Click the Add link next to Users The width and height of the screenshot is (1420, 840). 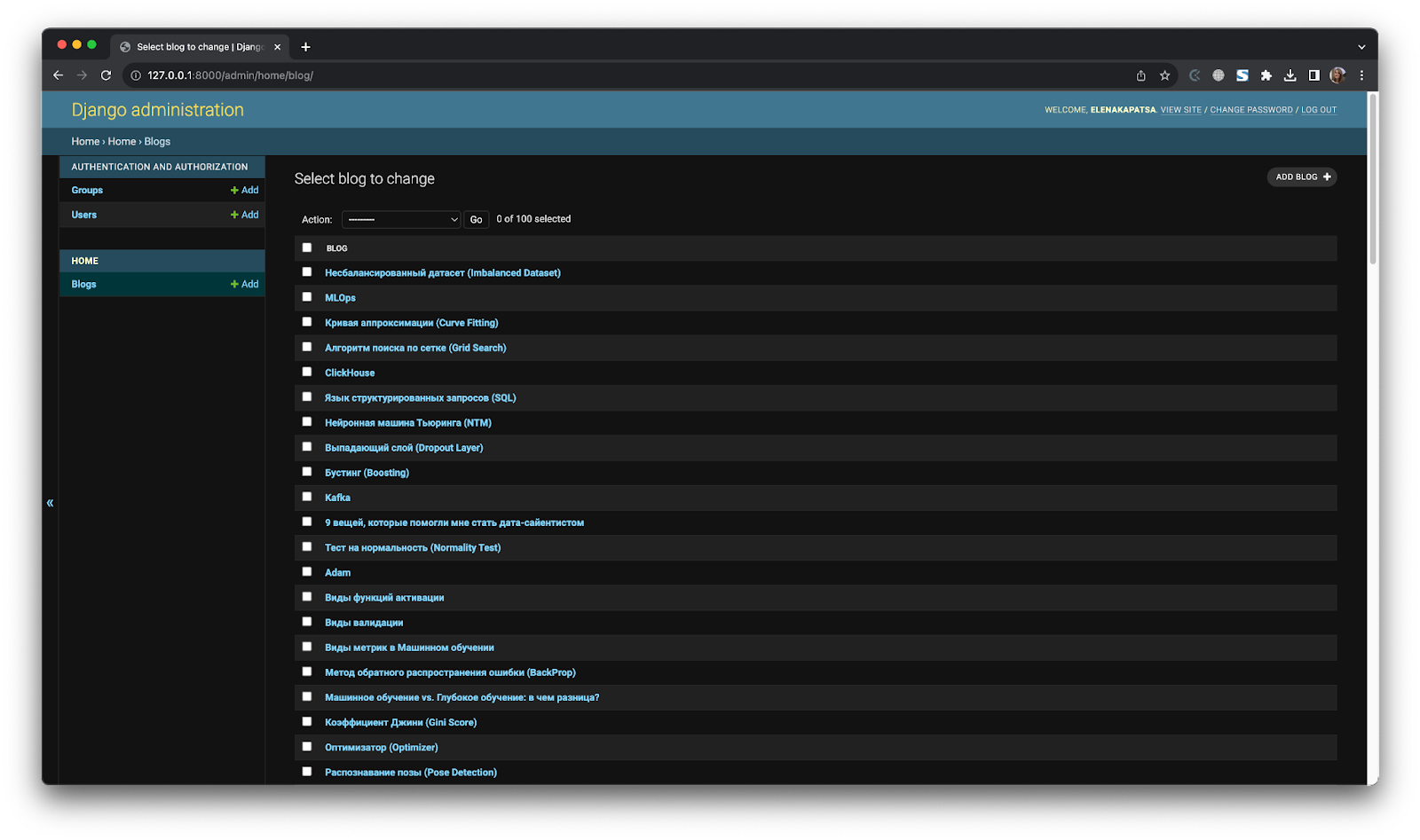coord(245,215)
